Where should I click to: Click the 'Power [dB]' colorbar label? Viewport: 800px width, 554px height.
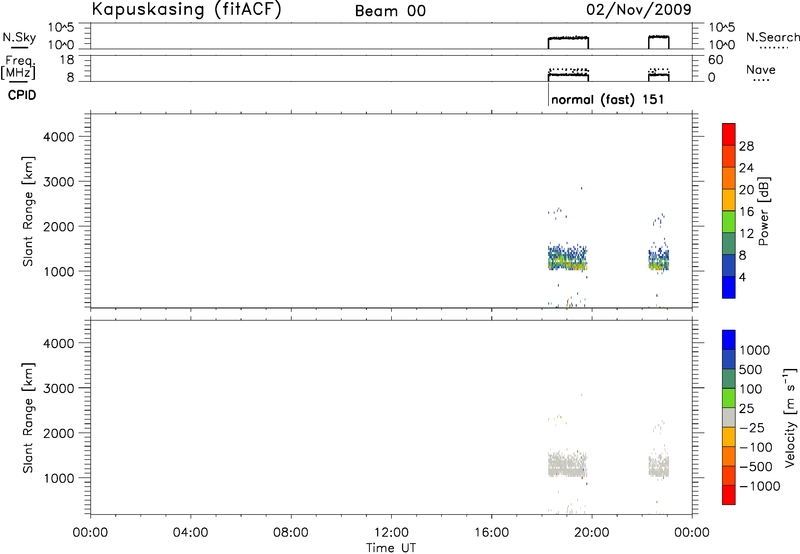click(x=764, y=211)
